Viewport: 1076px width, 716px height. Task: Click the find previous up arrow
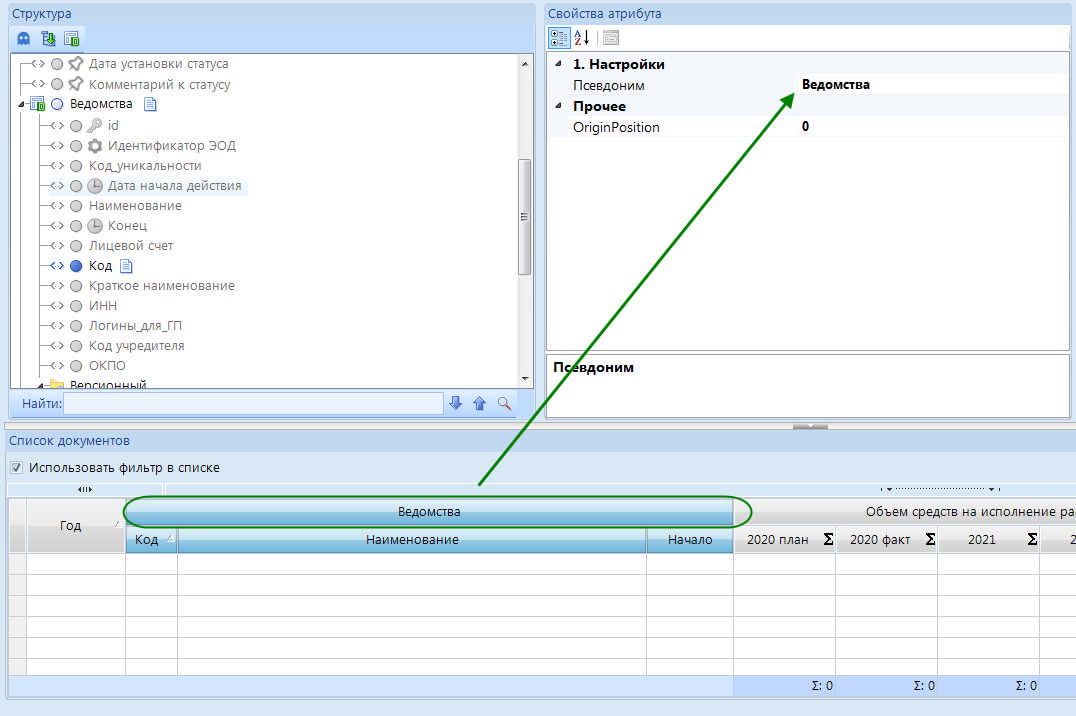pyautogui.click(x=479, y=403)
